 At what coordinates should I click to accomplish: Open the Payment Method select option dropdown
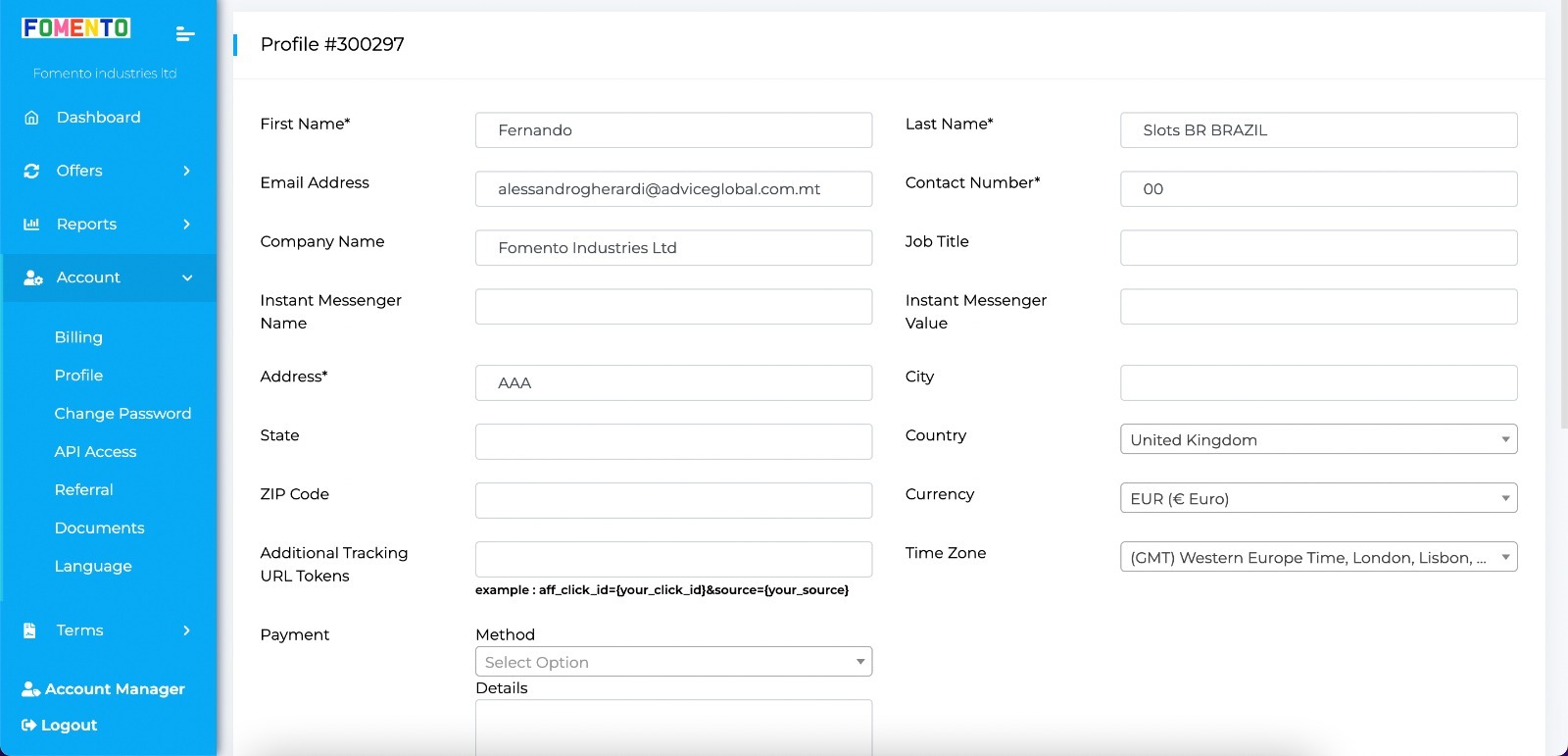[x=673, y=662]
